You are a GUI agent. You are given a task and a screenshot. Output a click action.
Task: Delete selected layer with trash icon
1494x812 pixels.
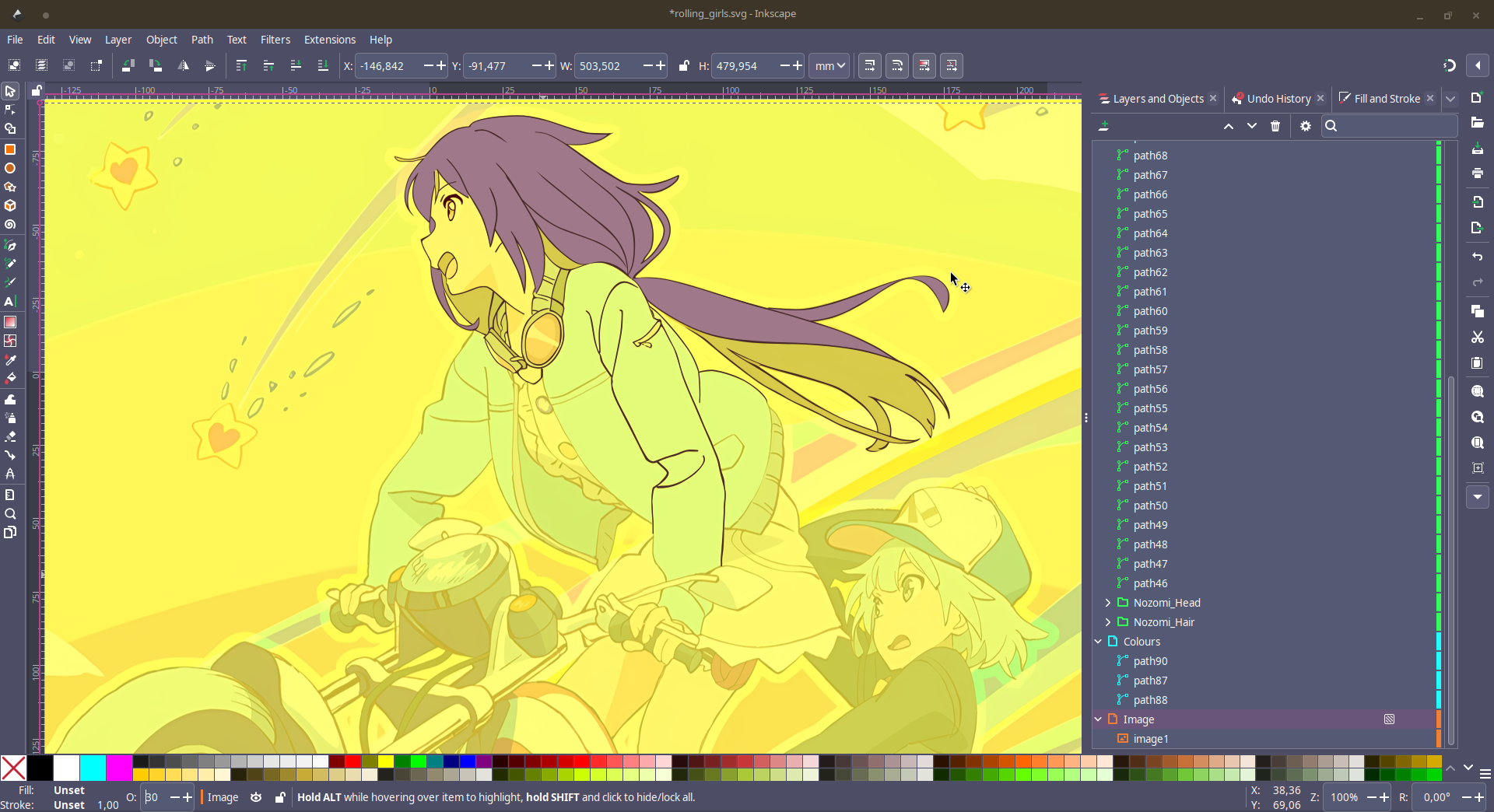(1275, 126)
